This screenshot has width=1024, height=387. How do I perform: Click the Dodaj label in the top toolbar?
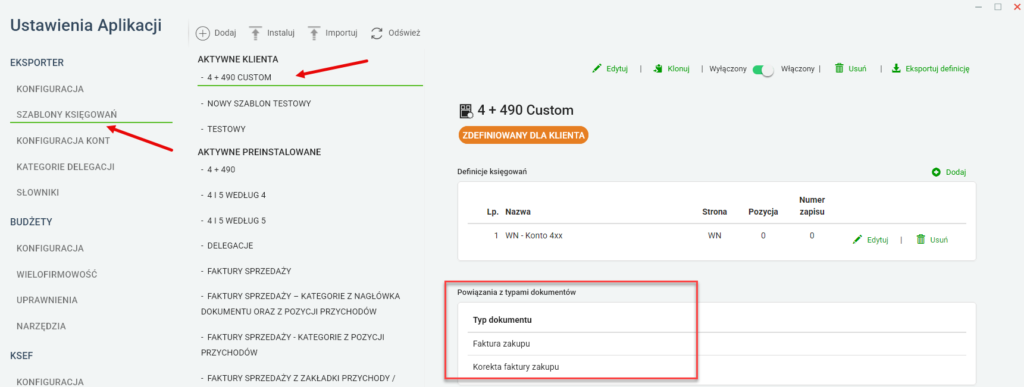(x=225, y=33)
